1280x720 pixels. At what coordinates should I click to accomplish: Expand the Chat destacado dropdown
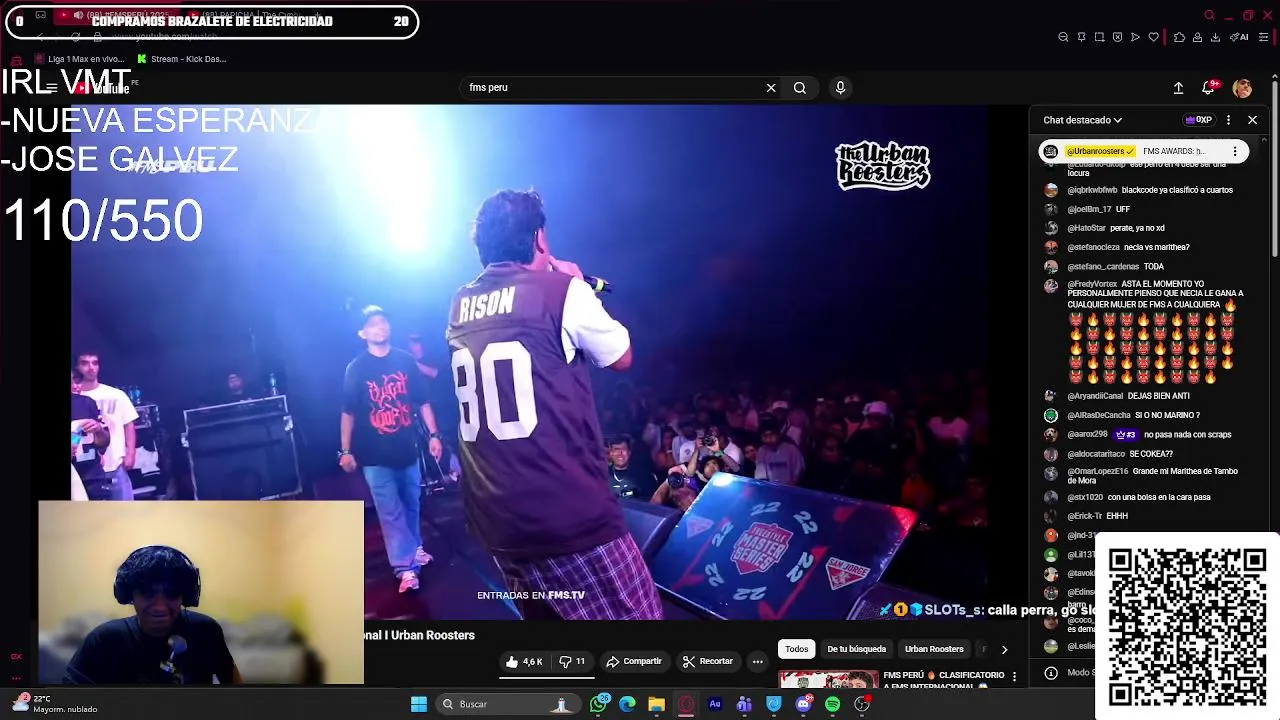pos(1082,120)
